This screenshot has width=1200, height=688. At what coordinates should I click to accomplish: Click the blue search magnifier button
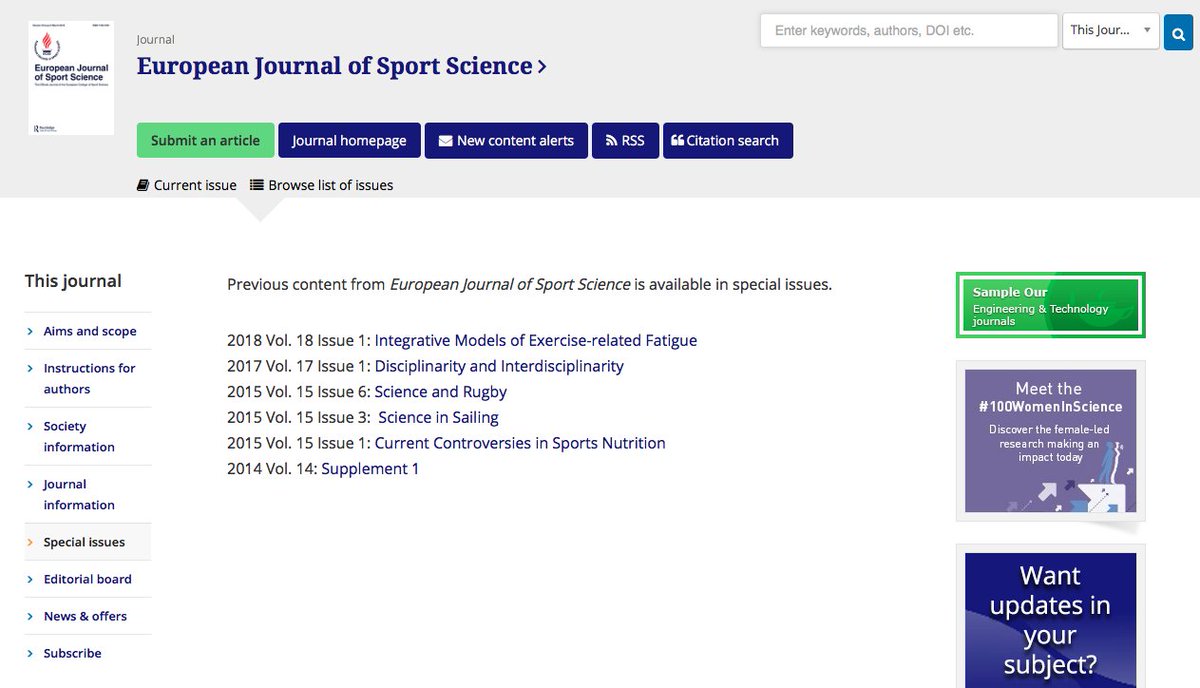tap(1177, 31)
